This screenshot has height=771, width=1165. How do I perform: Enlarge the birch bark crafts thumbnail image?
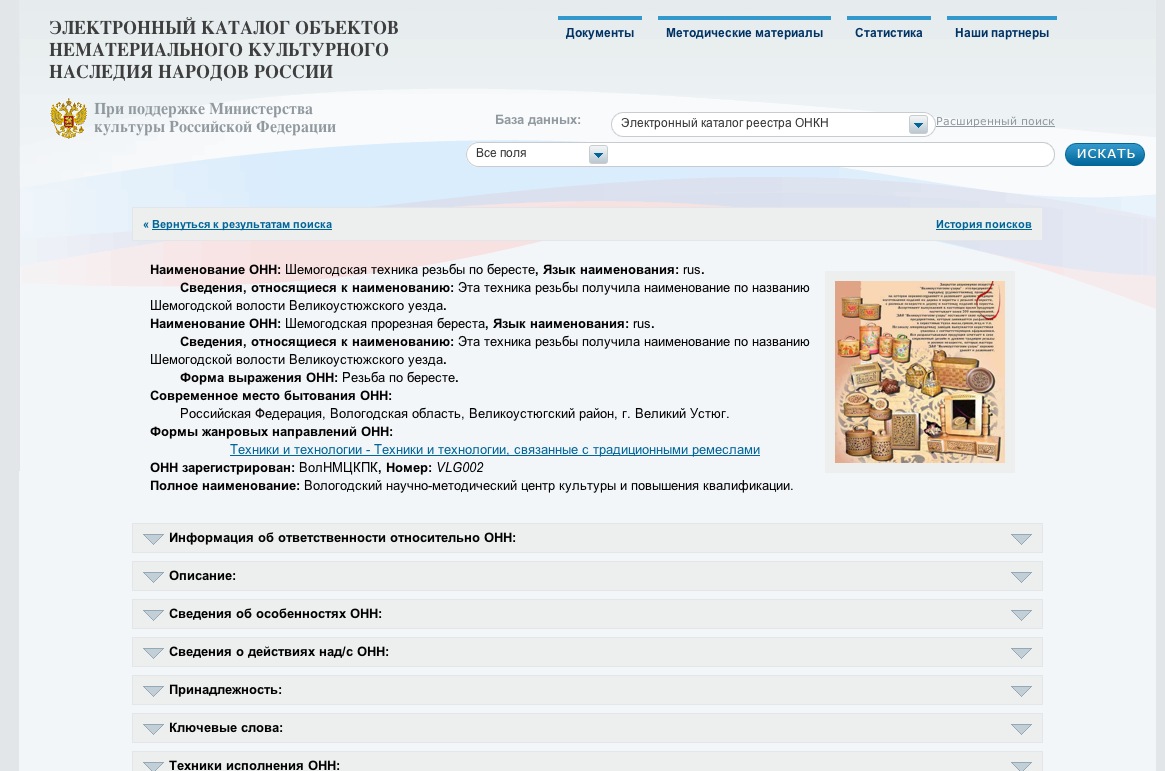pos(920,371)
